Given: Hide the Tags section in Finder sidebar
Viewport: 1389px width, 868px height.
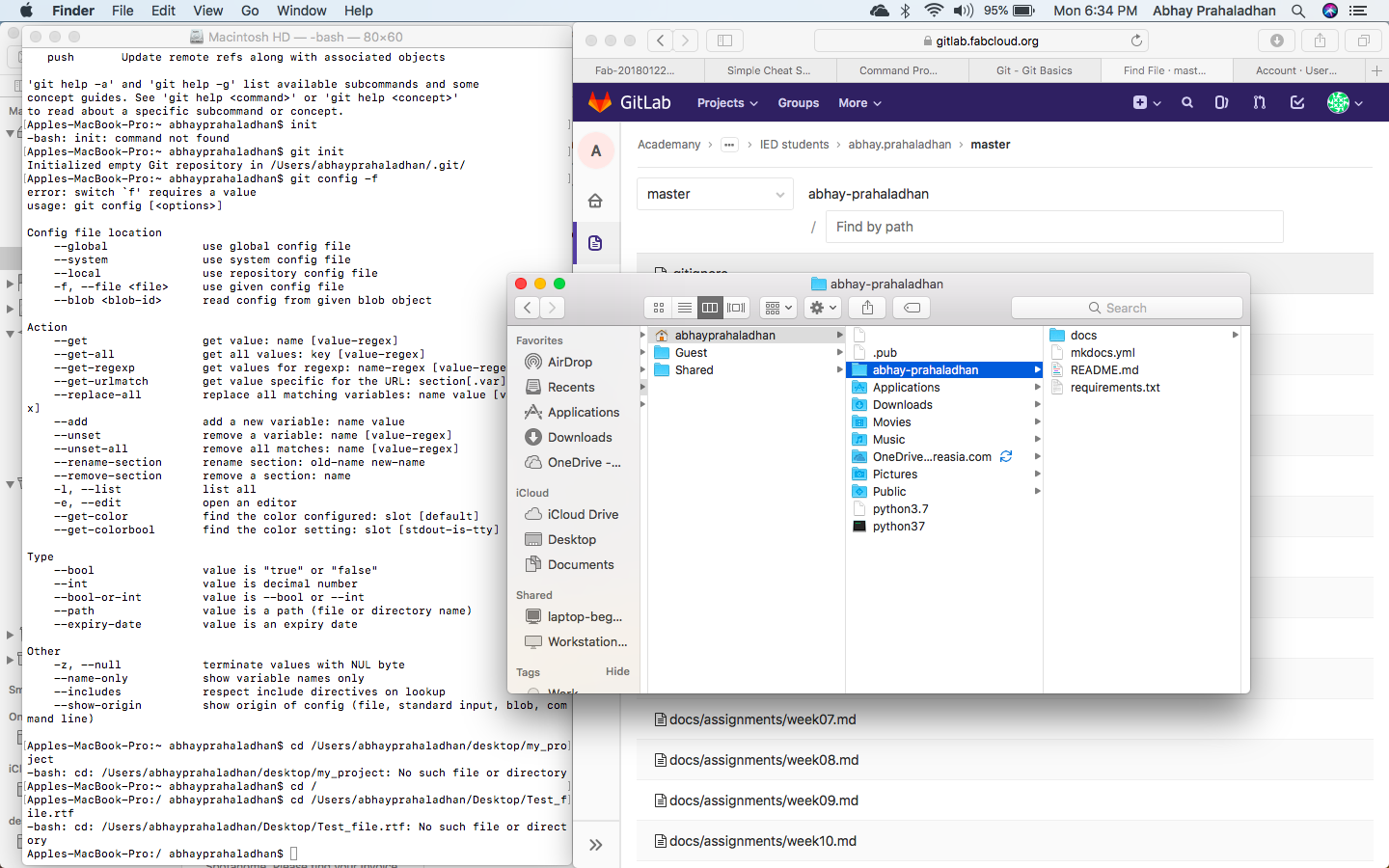Looking at the screenshot, I should point(617,671).
